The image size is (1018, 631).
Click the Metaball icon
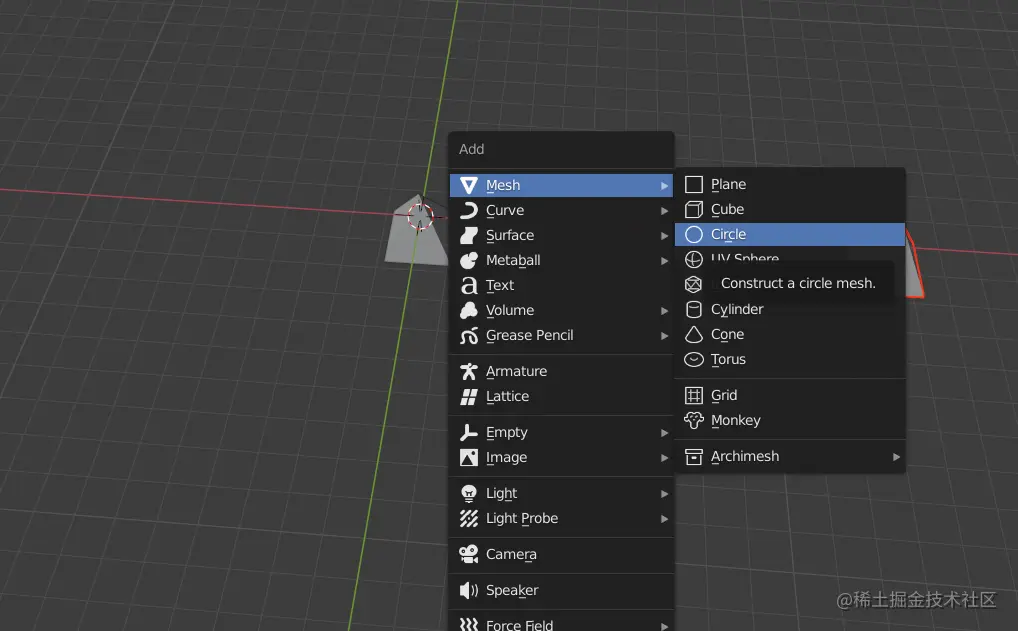coord(469,260)
